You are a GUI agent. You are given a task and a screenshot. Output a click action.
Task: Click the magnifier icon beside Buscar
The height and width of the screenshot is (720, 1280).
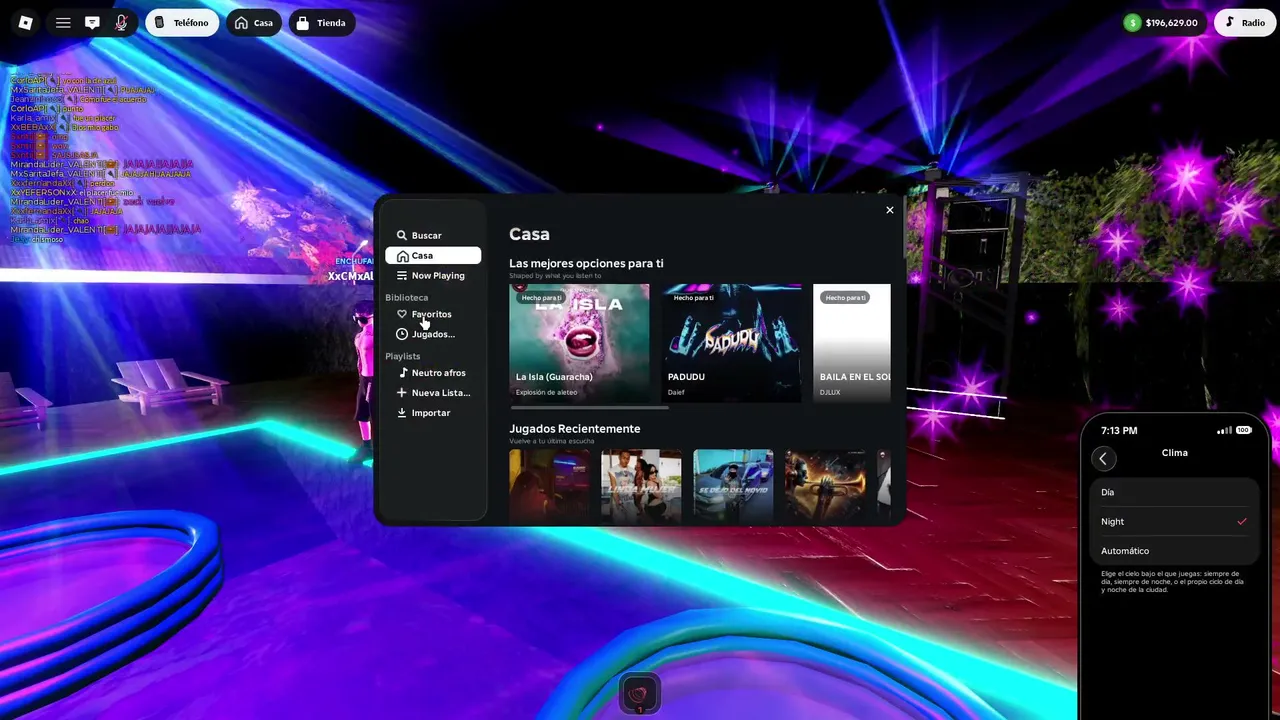click(x=402, y=236)
